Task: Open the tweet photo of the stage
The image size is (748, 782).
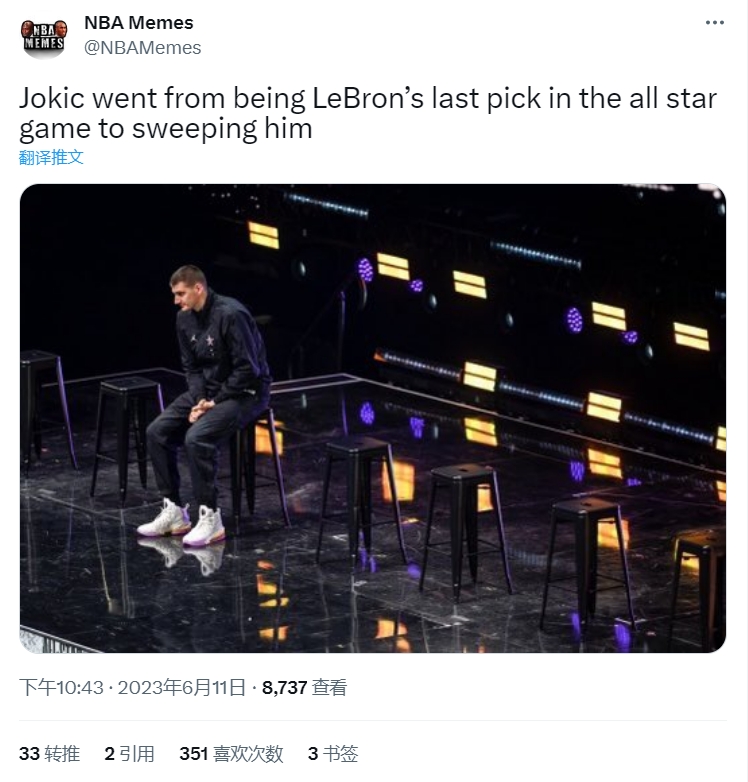Action: point(372,418)
